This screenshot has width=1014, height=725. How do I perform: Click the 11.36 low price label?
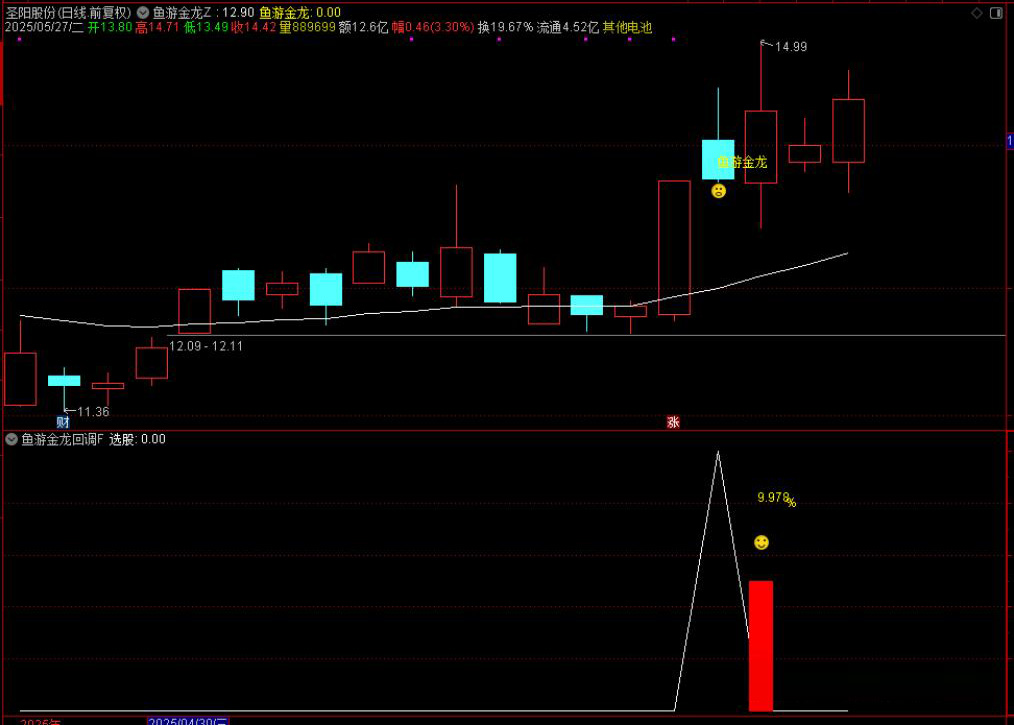tap(93, 411)
